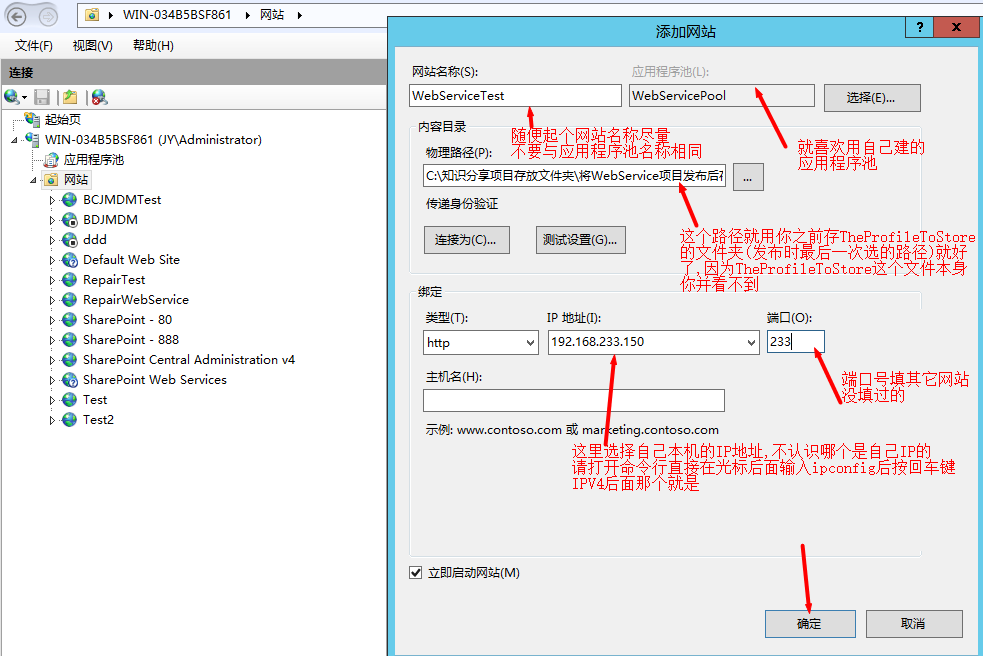Image resolution: width=983 pixels, height=656 pixels.
Task: Select the ddd site label
Action: 95,240
